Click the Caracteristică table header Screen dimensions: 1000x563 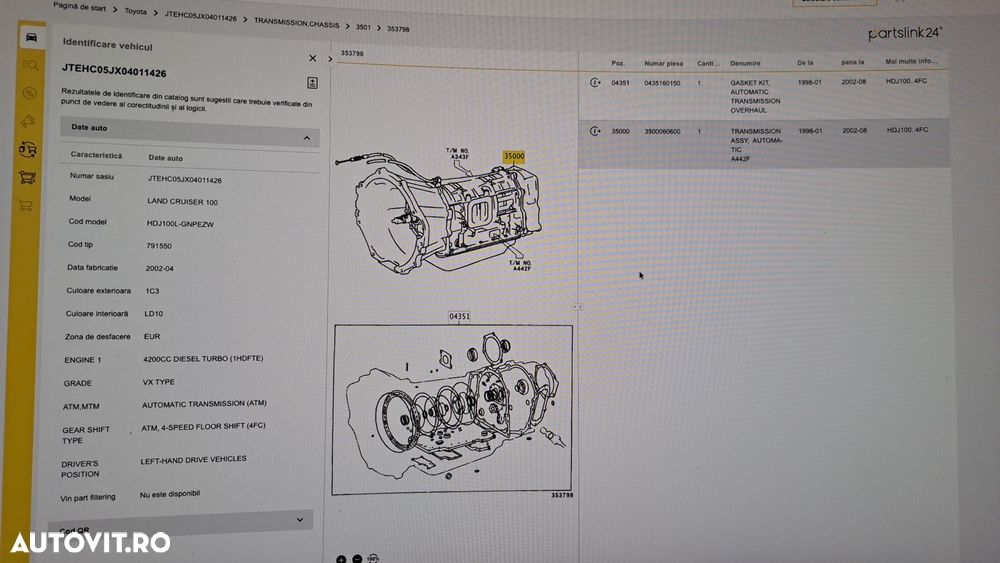coord(96,155)
